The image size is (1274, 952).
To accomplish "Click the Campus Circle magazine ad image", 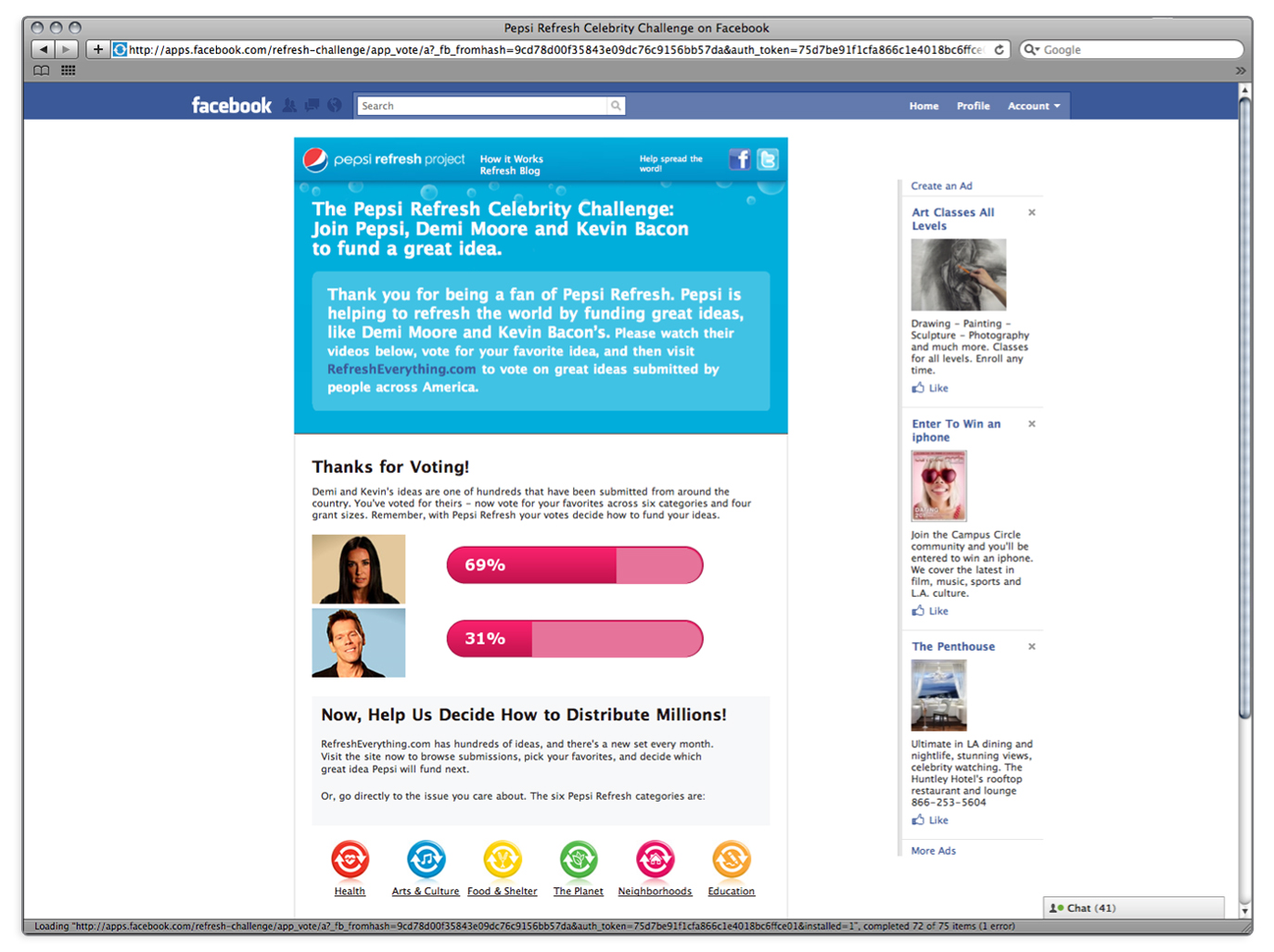I will pyautogui.click(x=939, y=486).
